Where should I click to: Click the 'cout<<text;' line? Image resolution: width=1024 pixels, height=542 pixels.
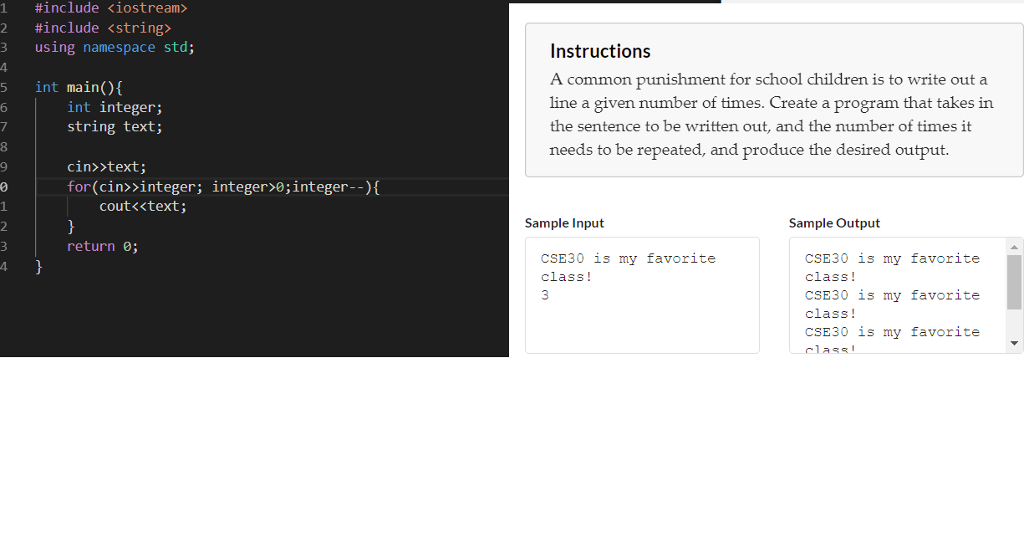pyautogui.click(x=142, y=206)
